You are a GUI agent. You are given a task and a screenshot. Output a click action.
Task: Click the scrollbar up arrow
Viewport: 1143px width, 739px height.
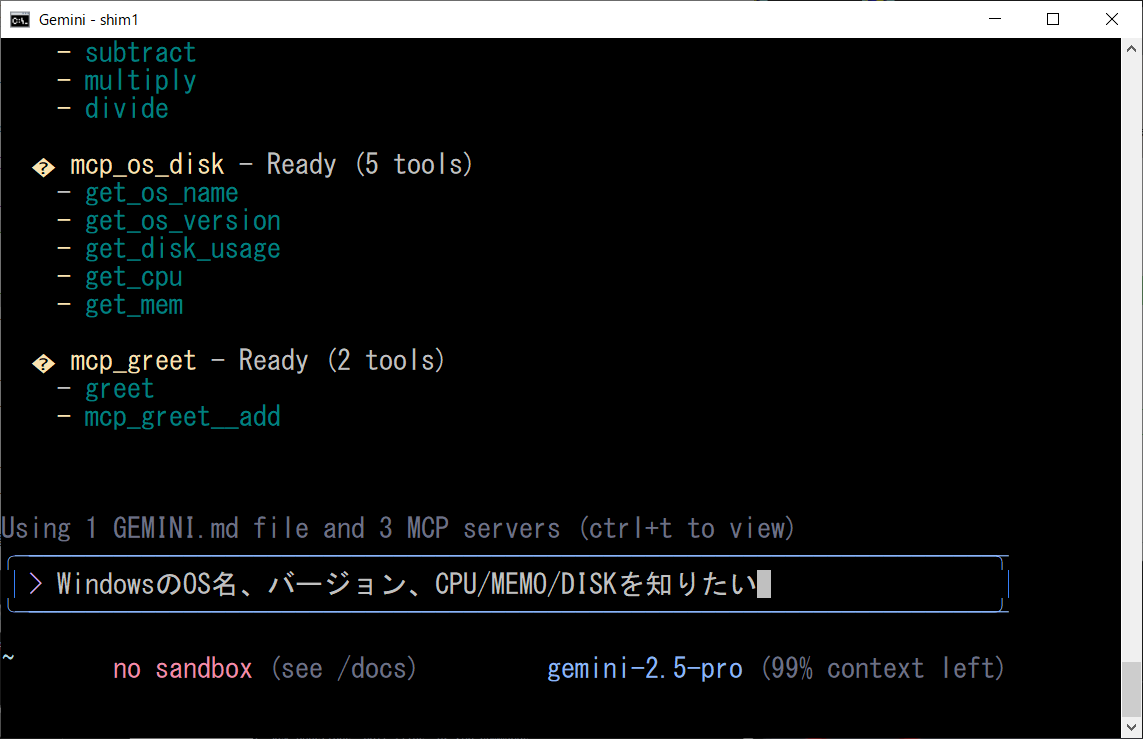[x=1131, y=47]
